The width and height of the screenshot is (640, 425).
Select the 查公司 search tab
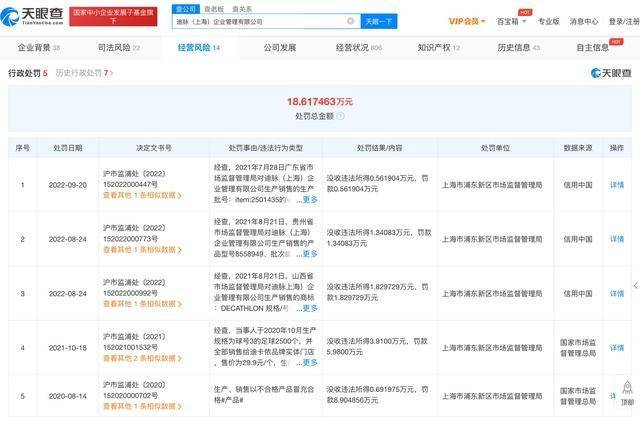pyautogui.click(x=186, y=9)
